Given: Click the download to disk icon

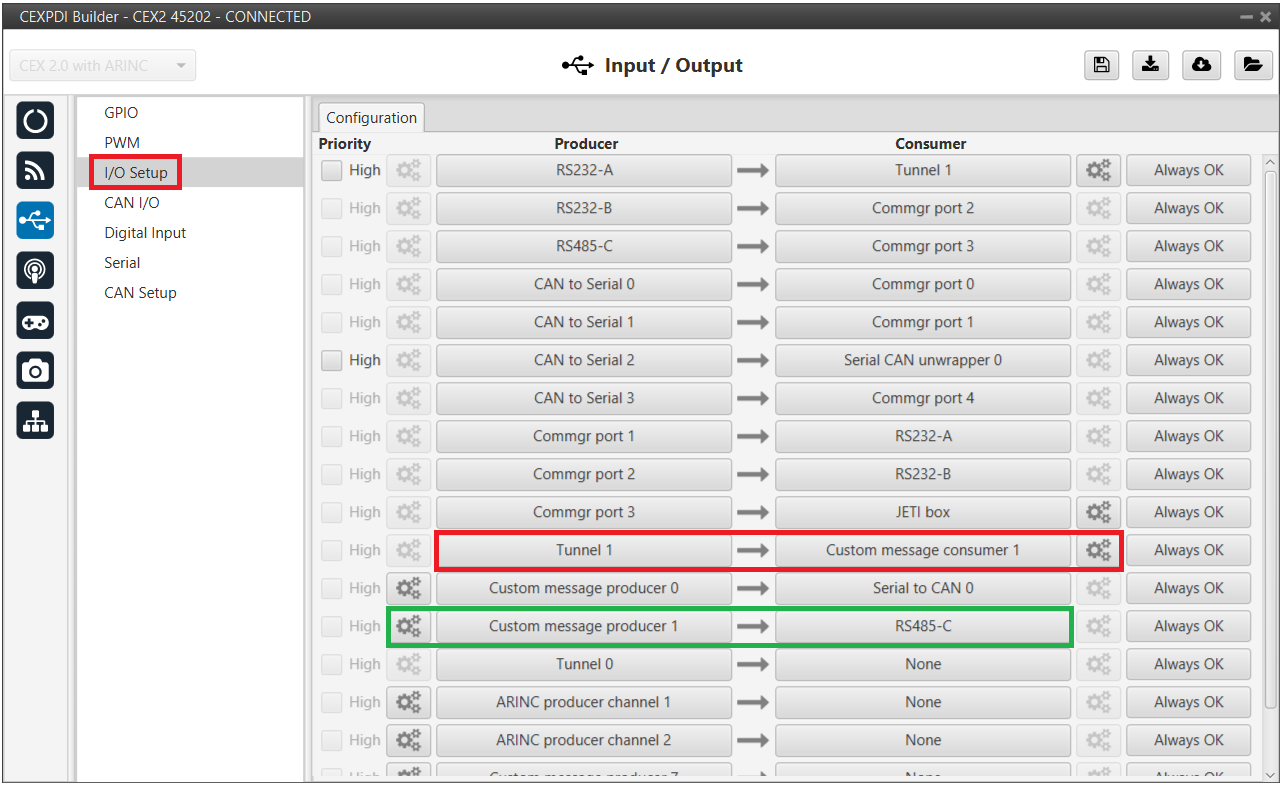Looking at the screenshot, I should 1151,65.
